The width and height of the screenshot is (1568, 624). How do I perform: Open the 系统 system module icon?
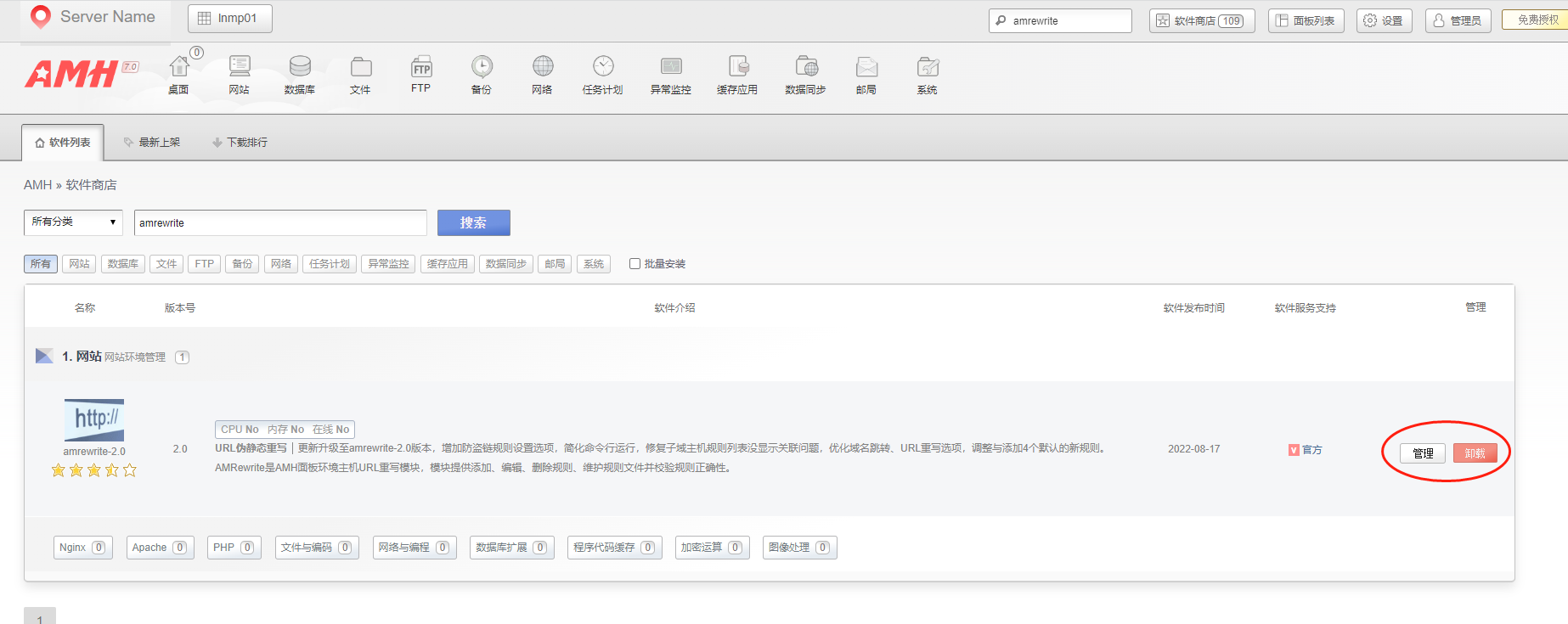click(x=928, y=75)
